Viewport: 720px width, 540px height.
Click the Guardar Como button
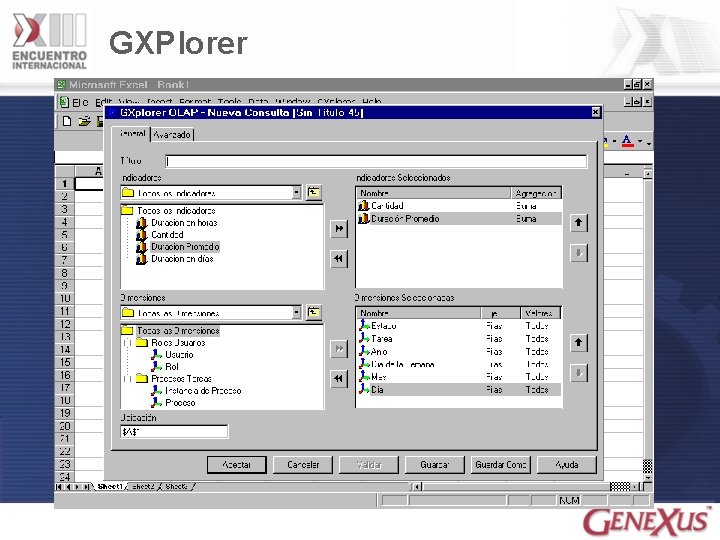pyautogui.click(x=501, y=465)
